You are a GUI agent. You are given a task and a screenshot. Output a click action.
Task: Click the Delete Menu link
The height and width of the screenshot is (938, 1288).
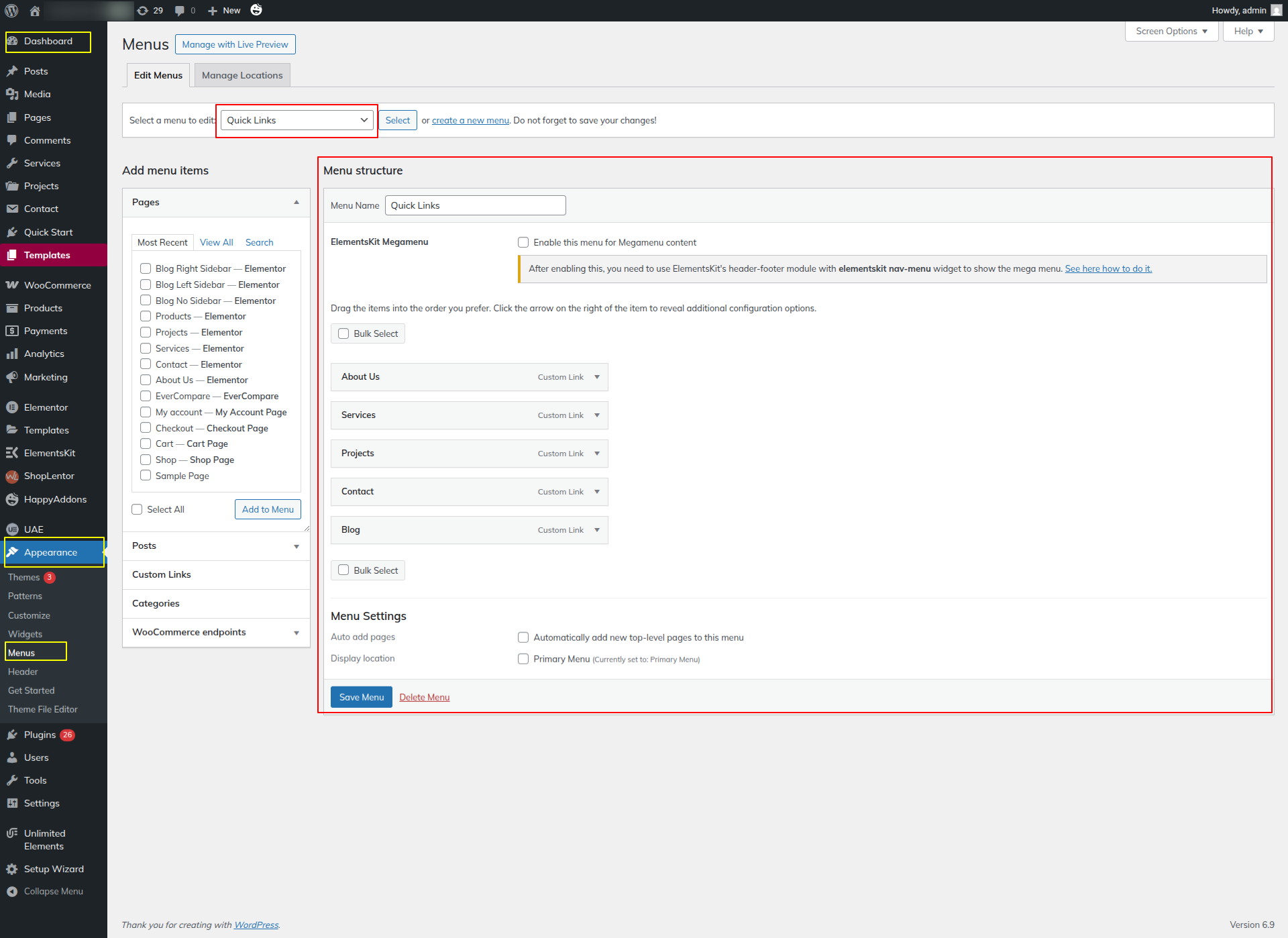coord(424,697)
